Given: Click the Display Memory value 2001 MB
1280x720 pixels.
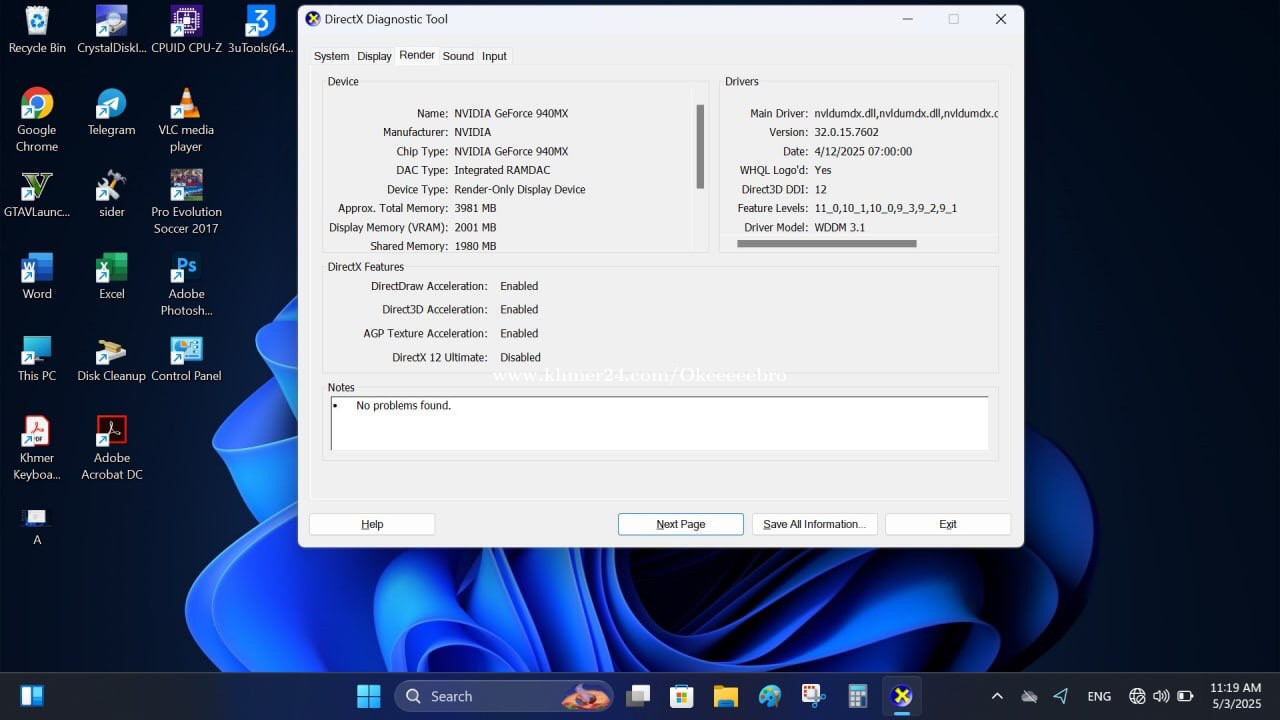Looking at the screenshot, I should click(475, 227).
